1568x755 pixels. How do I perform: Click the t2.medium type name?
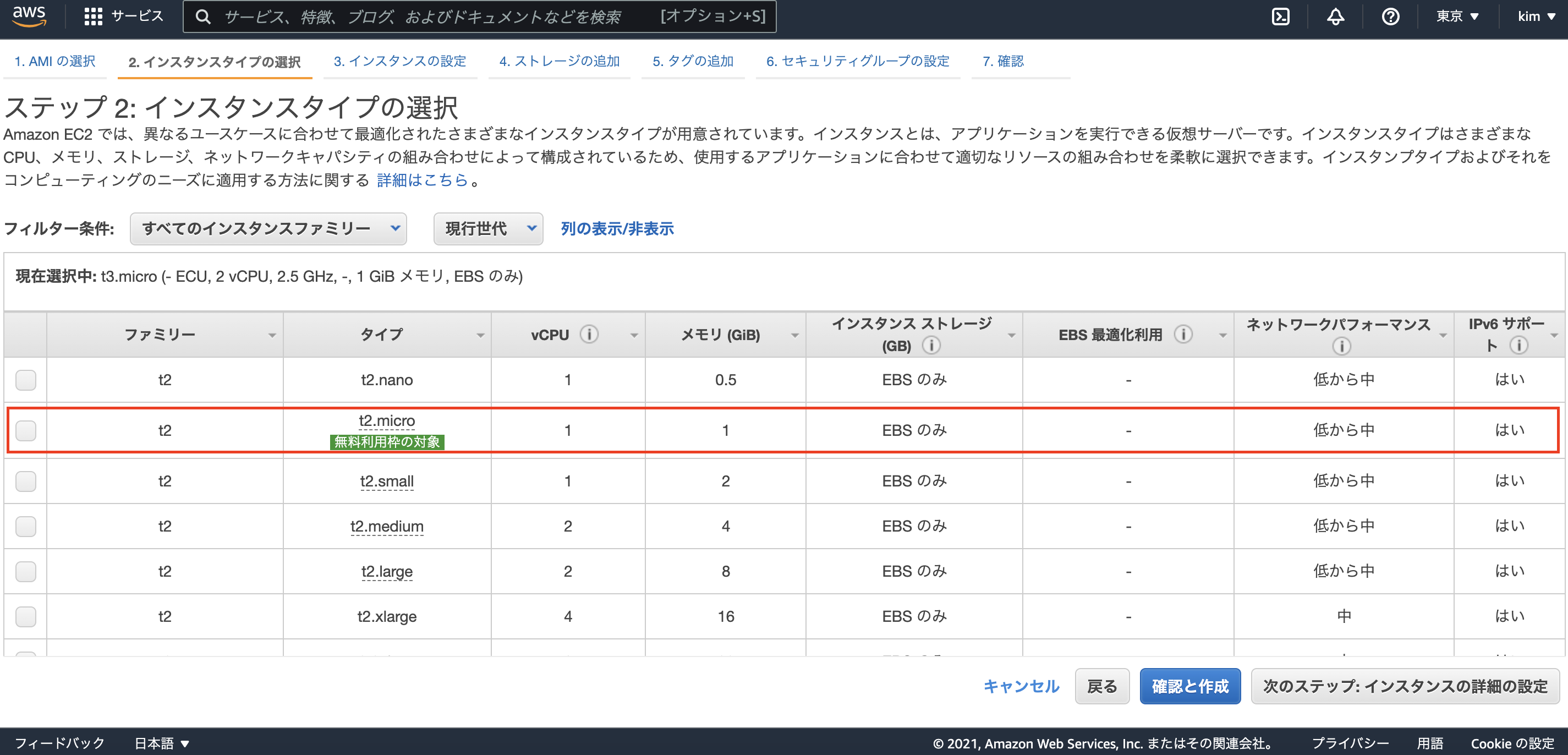[387, 527]
